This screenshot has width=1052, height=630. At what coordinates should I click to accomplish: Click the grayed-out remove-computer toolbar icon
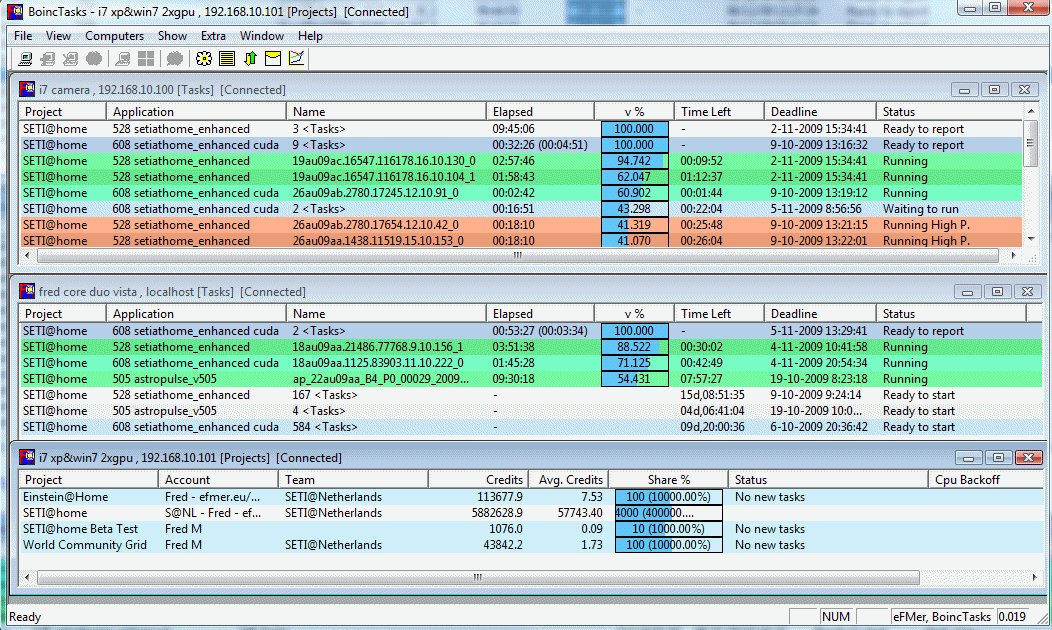click(x=70, y=59)
